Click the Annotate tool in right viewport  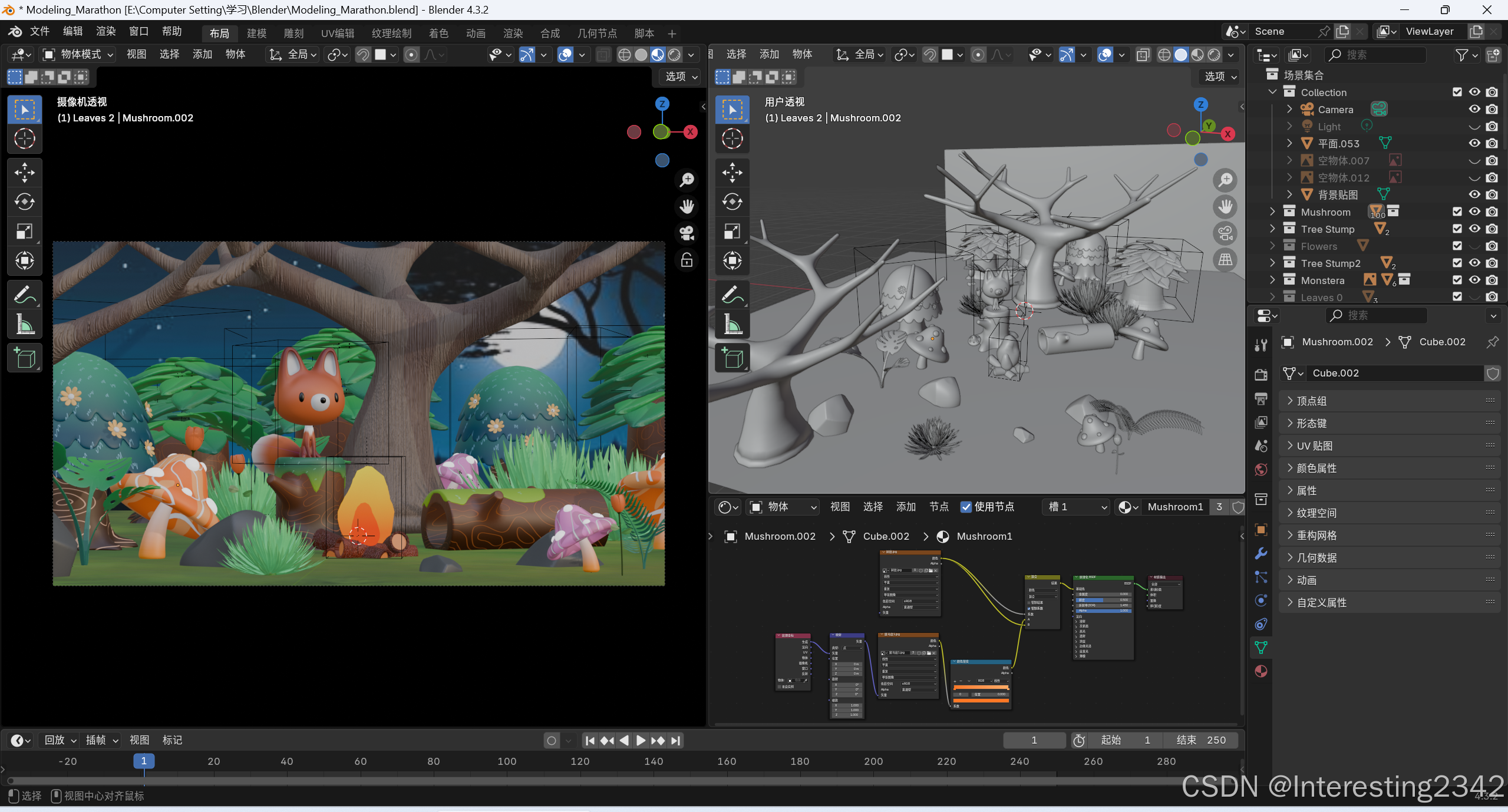(x=732, y=294)
